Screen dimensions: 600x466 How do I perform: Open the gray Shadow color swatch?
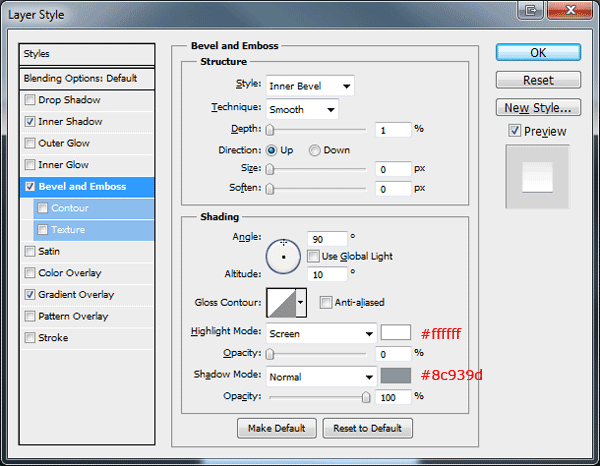coord(396,376)
